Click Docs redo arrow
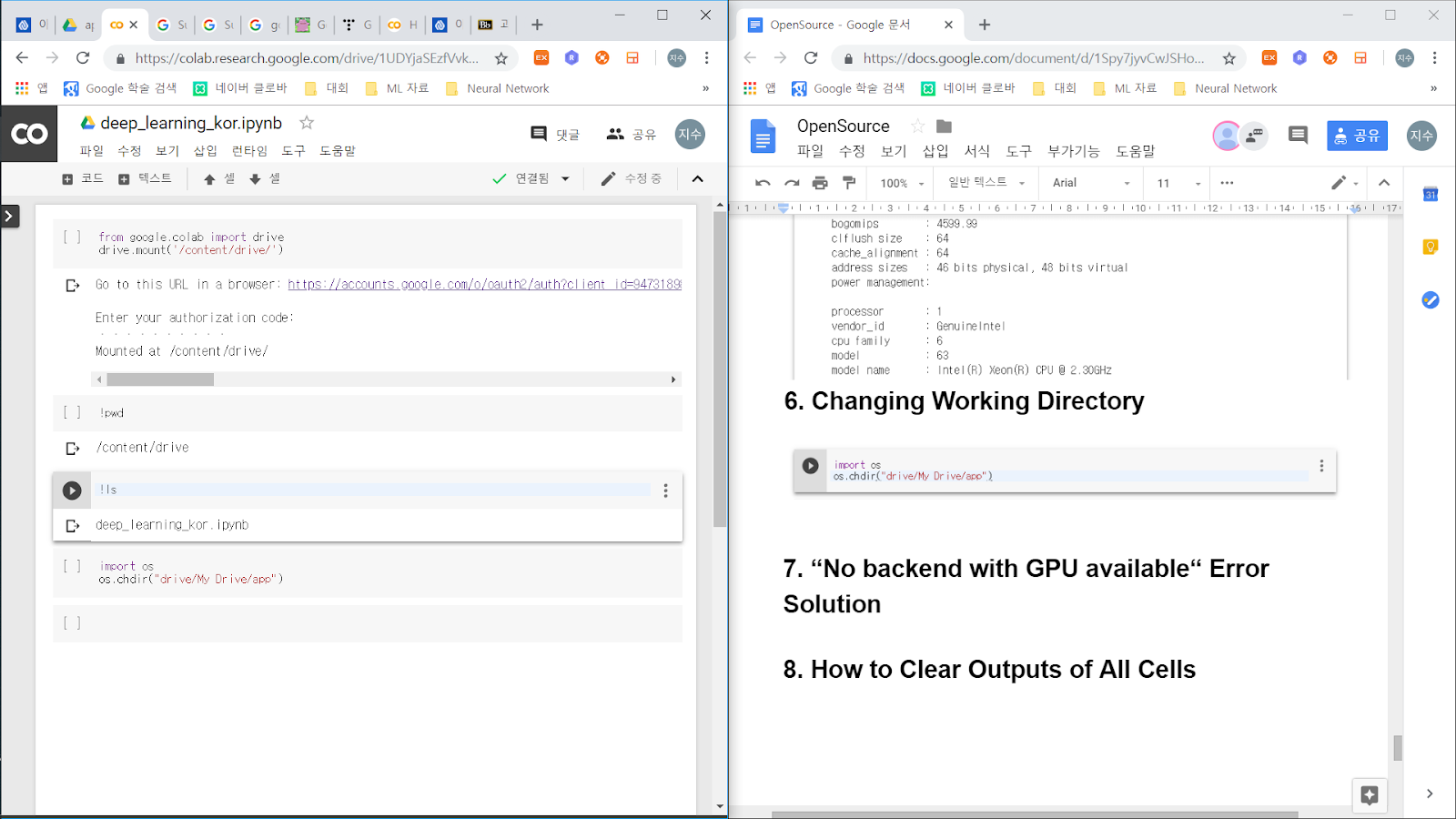The height and width of the screenshot is (819, 1456). tap(792, 183)
